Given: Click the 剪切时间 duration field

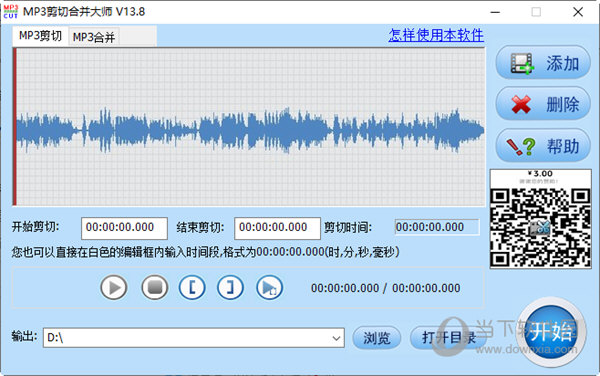Looking at the screenshot, I should [437, 227].
